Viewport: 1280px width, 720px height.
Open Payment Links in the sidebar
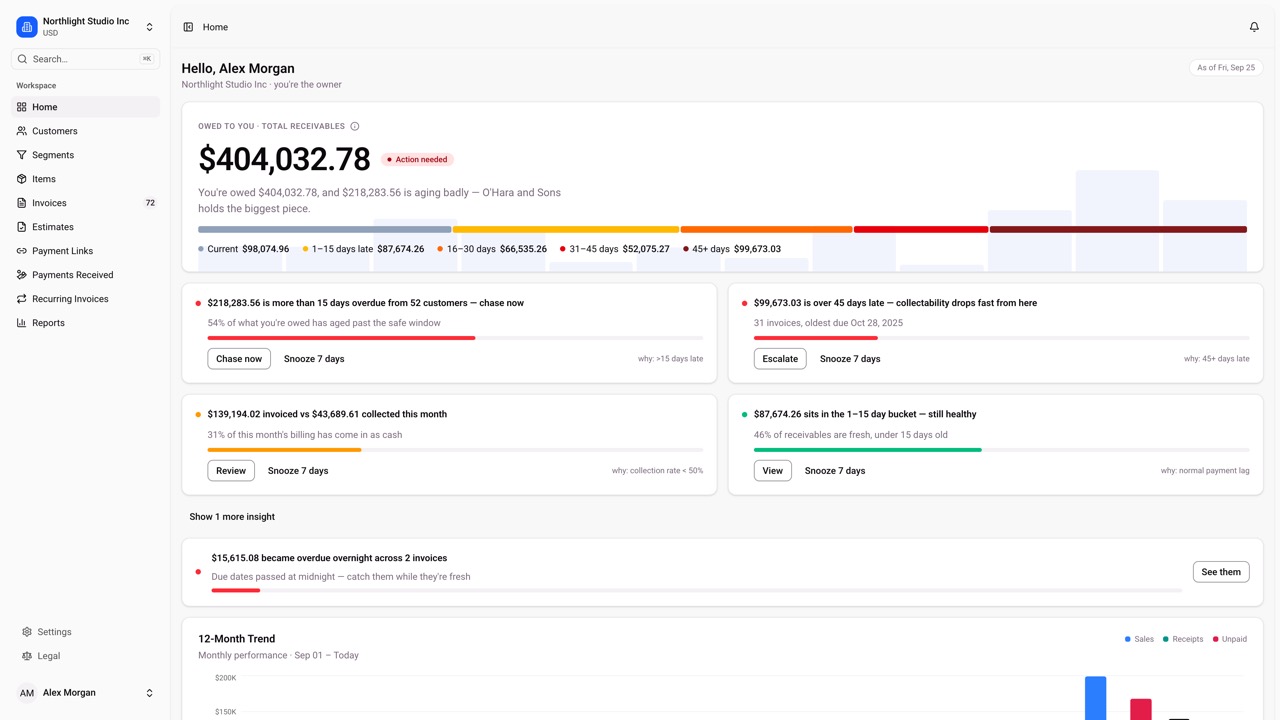click(86, 251)
